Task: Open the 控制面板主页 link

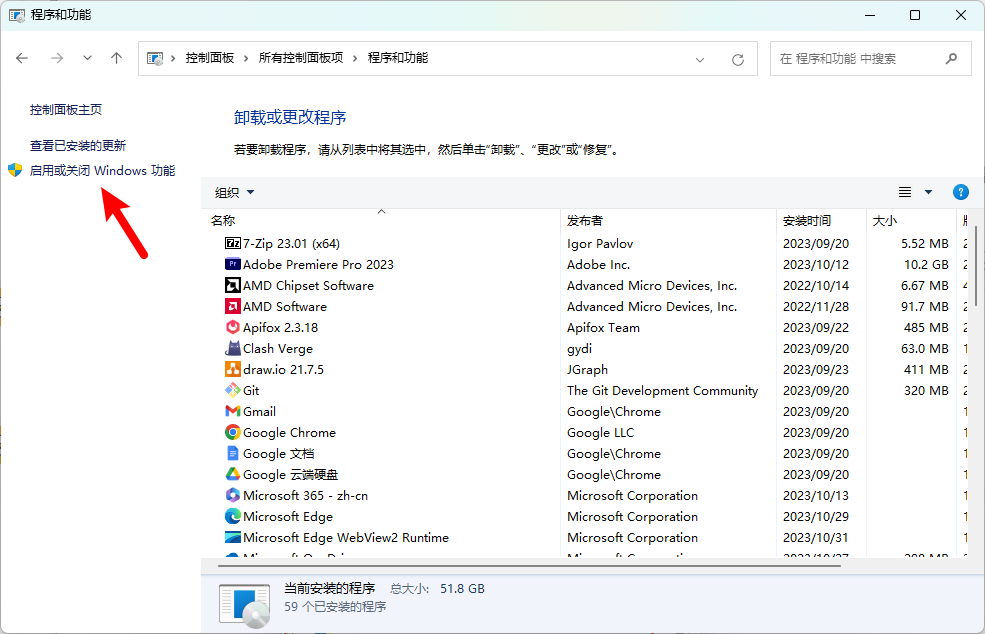Action: [66, 109]
